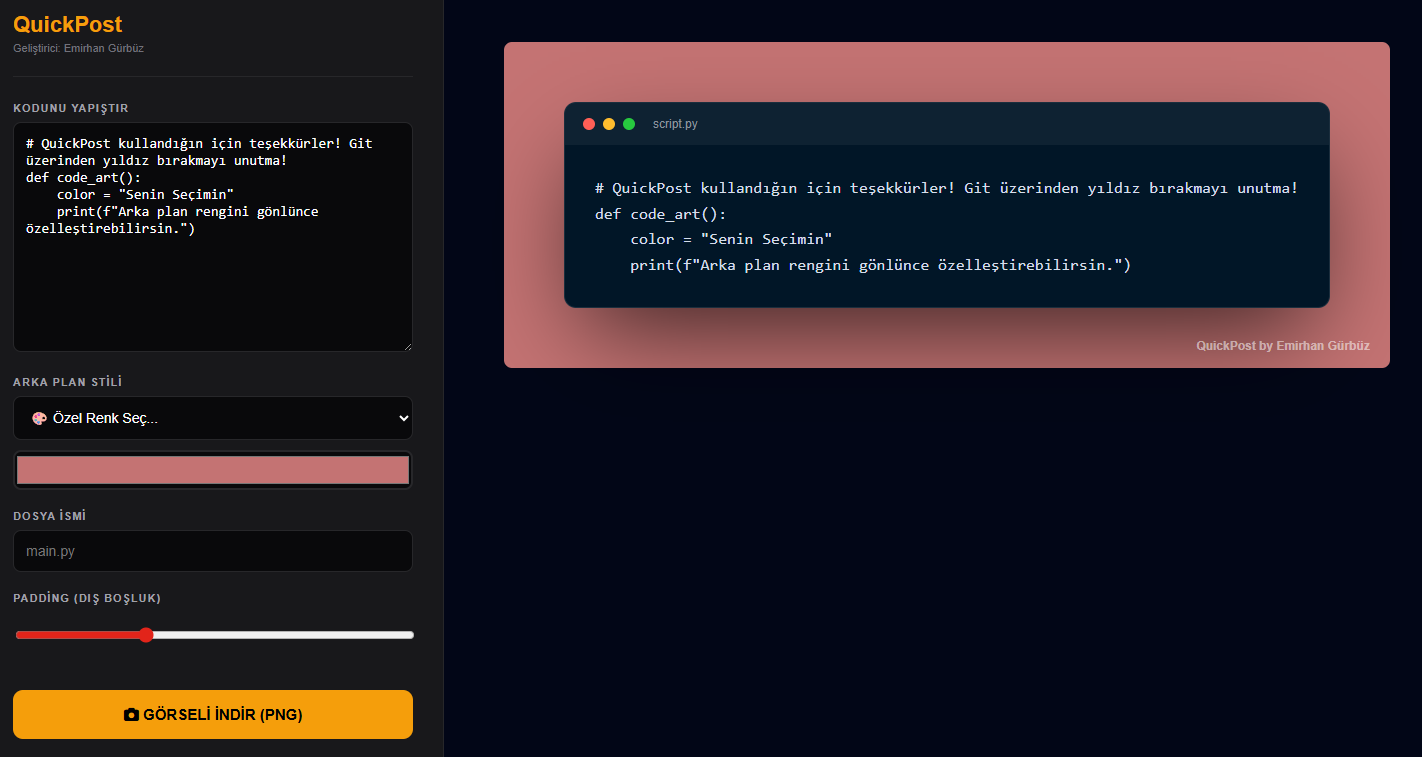Click the red dot in code window header
The width and height of the screenshot is (1422, 757).
589,124
